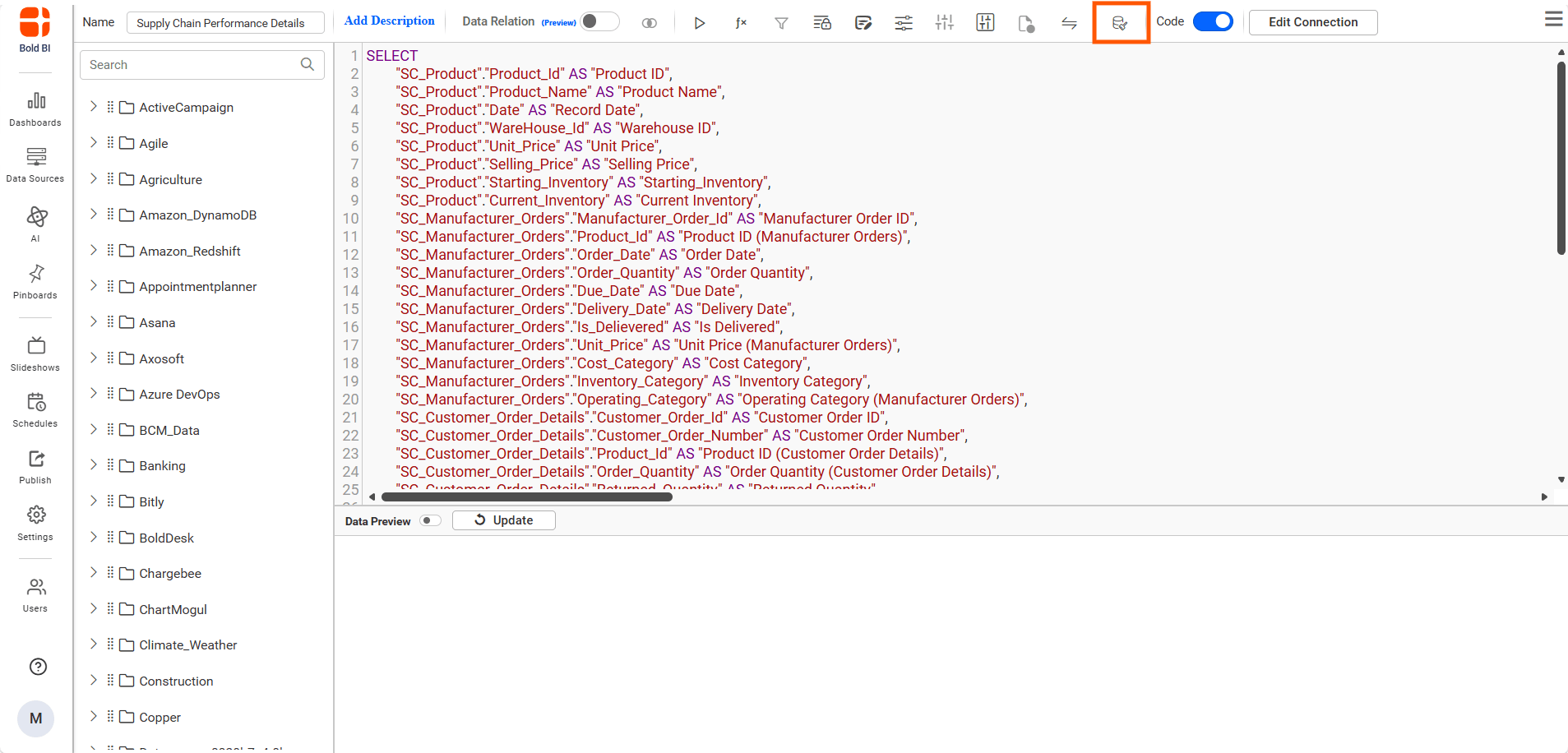Image resolution: width=1568 pixels, height=753 pixels.
Task: Open the horizontal sliders settings icon
Action: click(x=904, y=23)
